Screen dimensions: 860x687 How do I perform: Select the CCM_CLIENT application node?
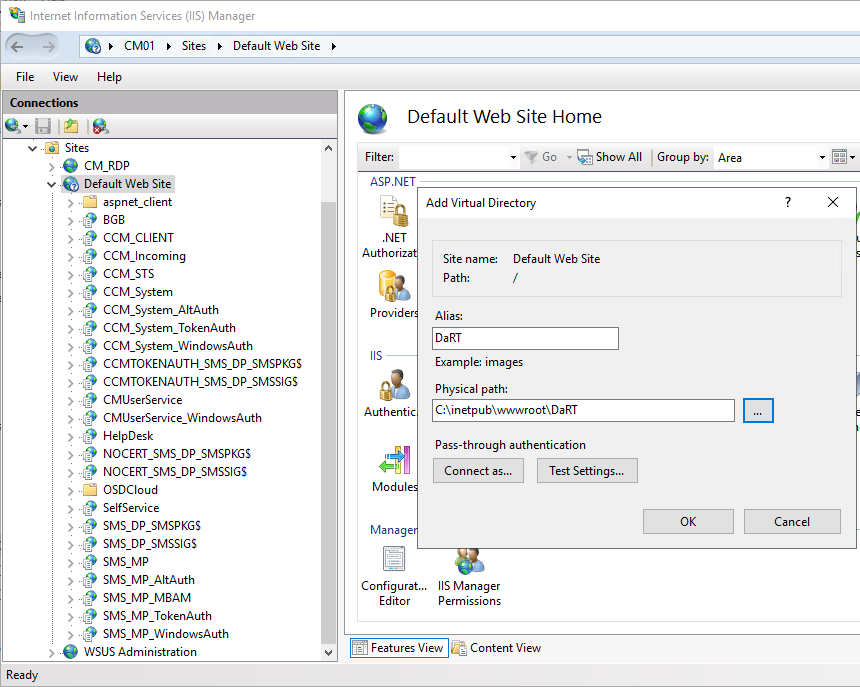coord(138,238)
